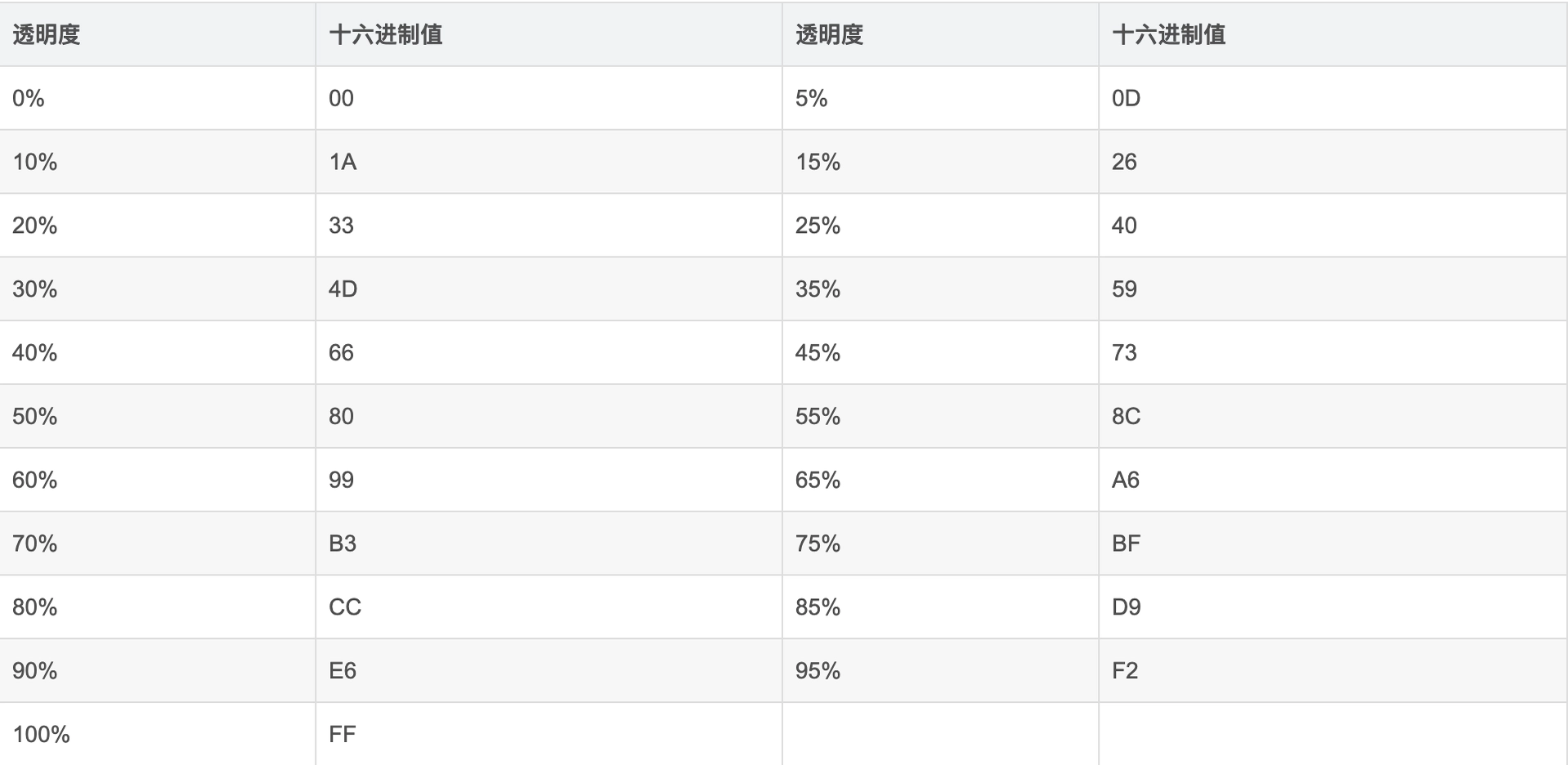Click the hex value CC cell

(344, 607)
